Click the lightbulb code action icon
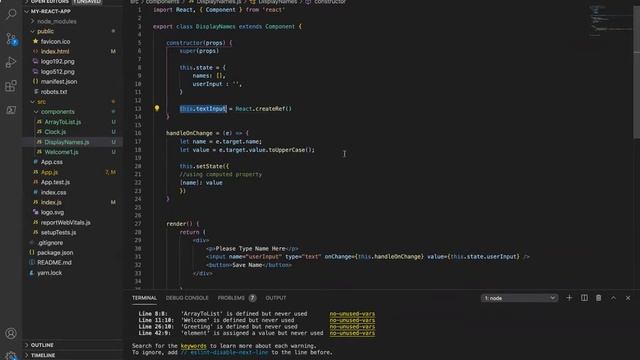The image size is (640, 360). coord(157,108)
